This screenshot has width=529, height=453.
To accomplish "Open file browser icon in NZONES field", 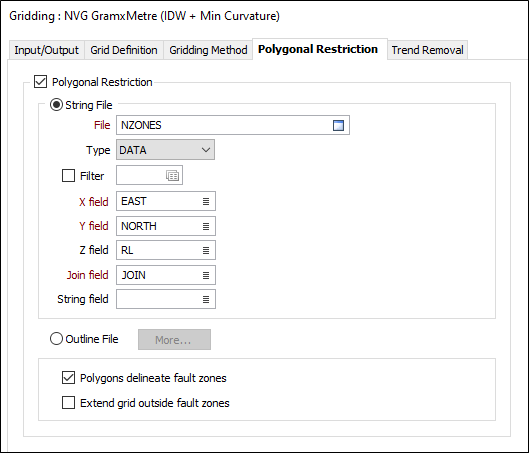I will coord(338,125).
